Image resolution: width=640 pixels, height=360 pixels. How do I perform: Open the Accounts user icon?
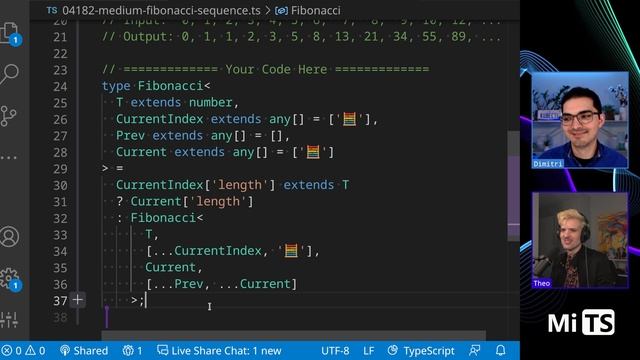[9, 237]
